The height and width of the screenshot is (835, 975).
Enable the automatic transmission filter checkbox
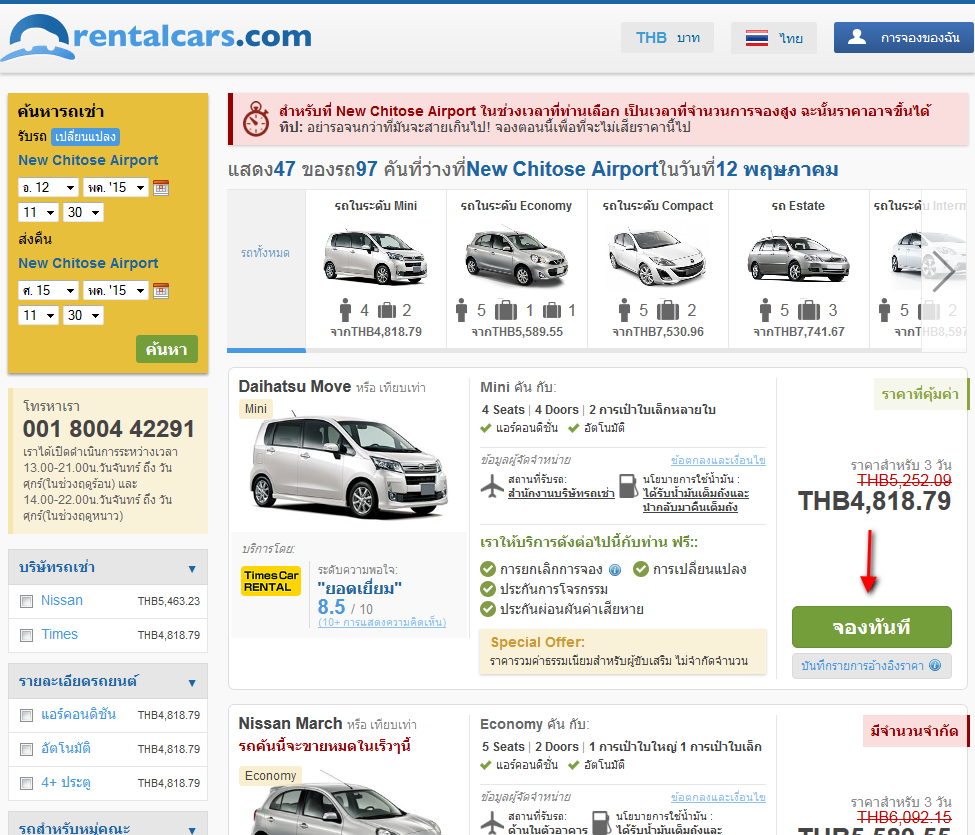27,749
